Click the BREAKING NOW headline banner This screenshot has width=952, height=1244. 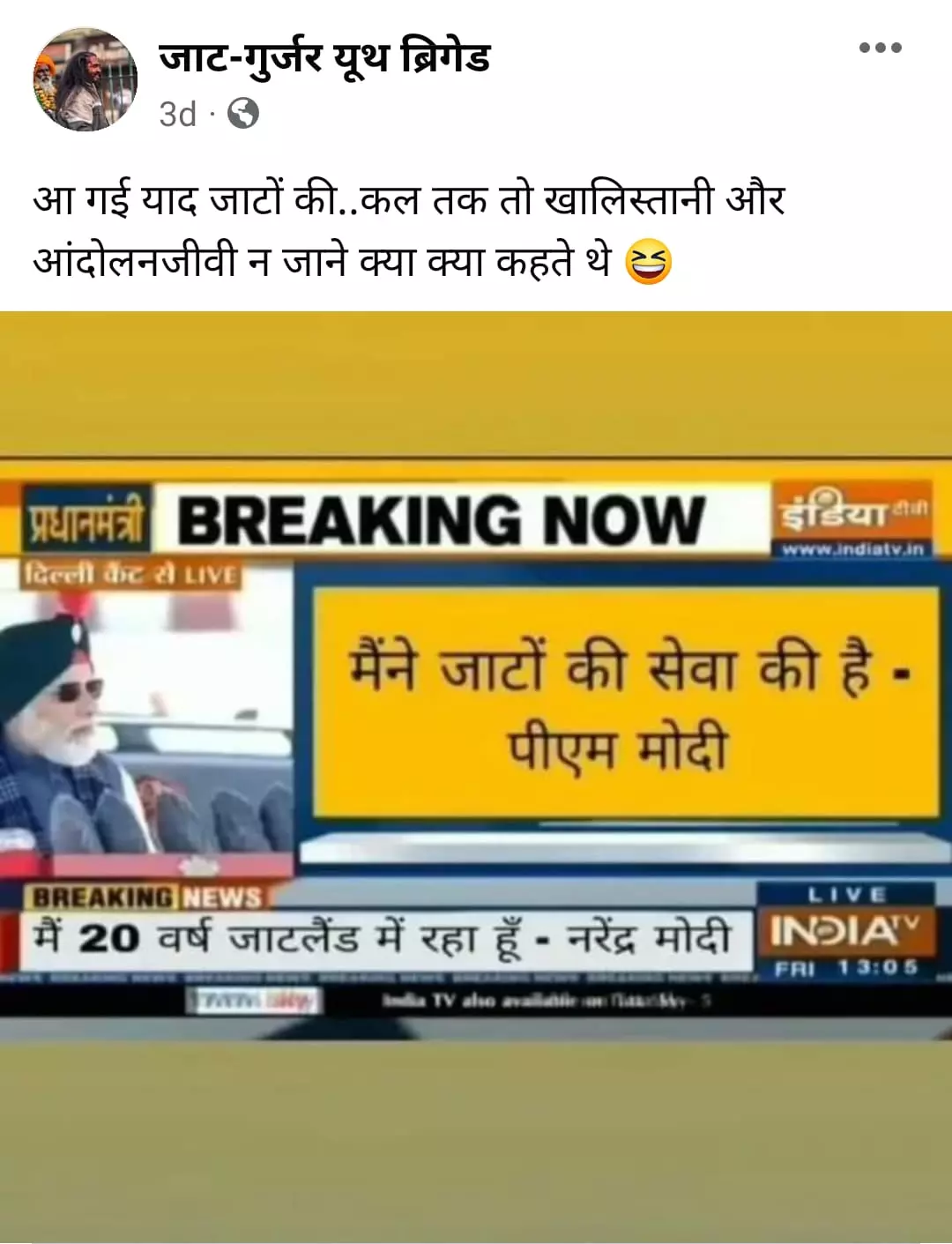tap(441, 520)
